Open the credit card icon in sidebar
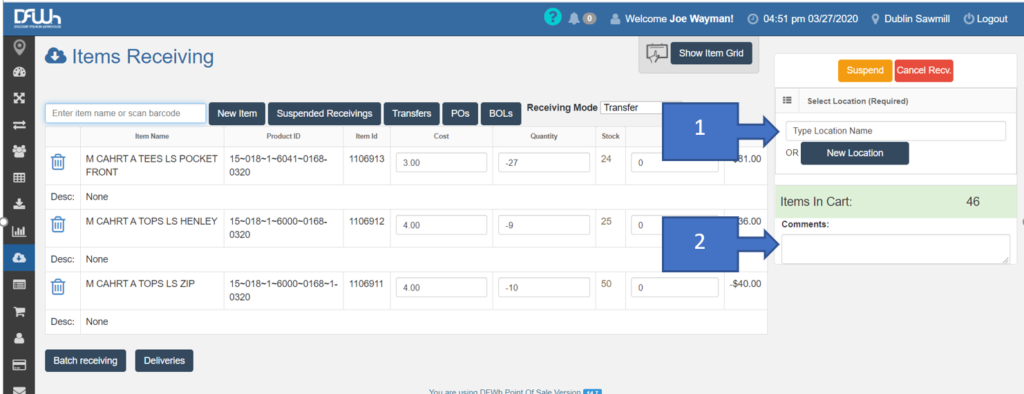Screen dimensions: 1024x394 pyautogui.click(x=19, y=365)
